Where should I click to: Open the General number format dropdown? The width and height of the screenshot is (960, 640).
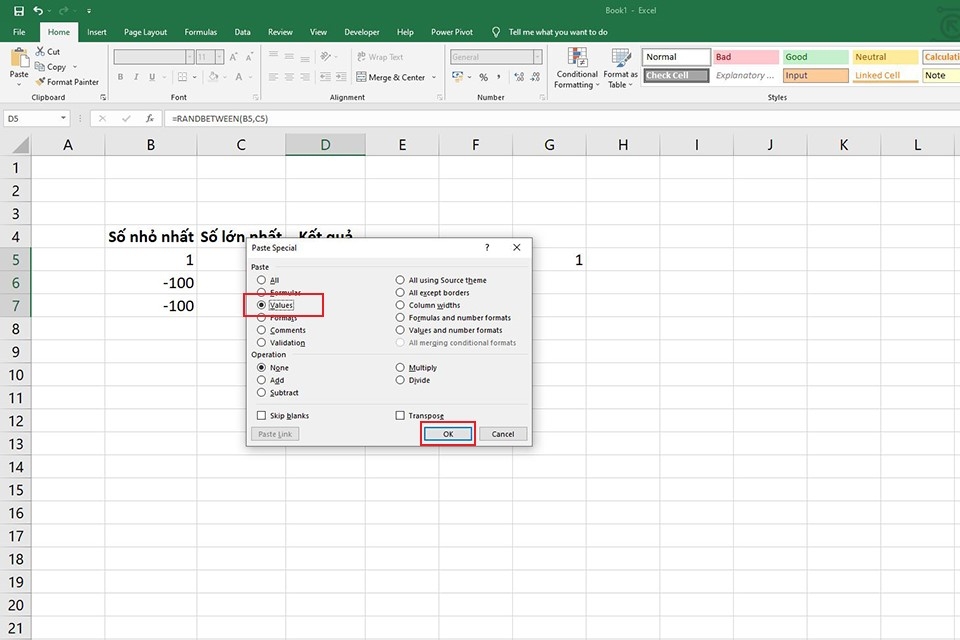(x=537, y=57)
